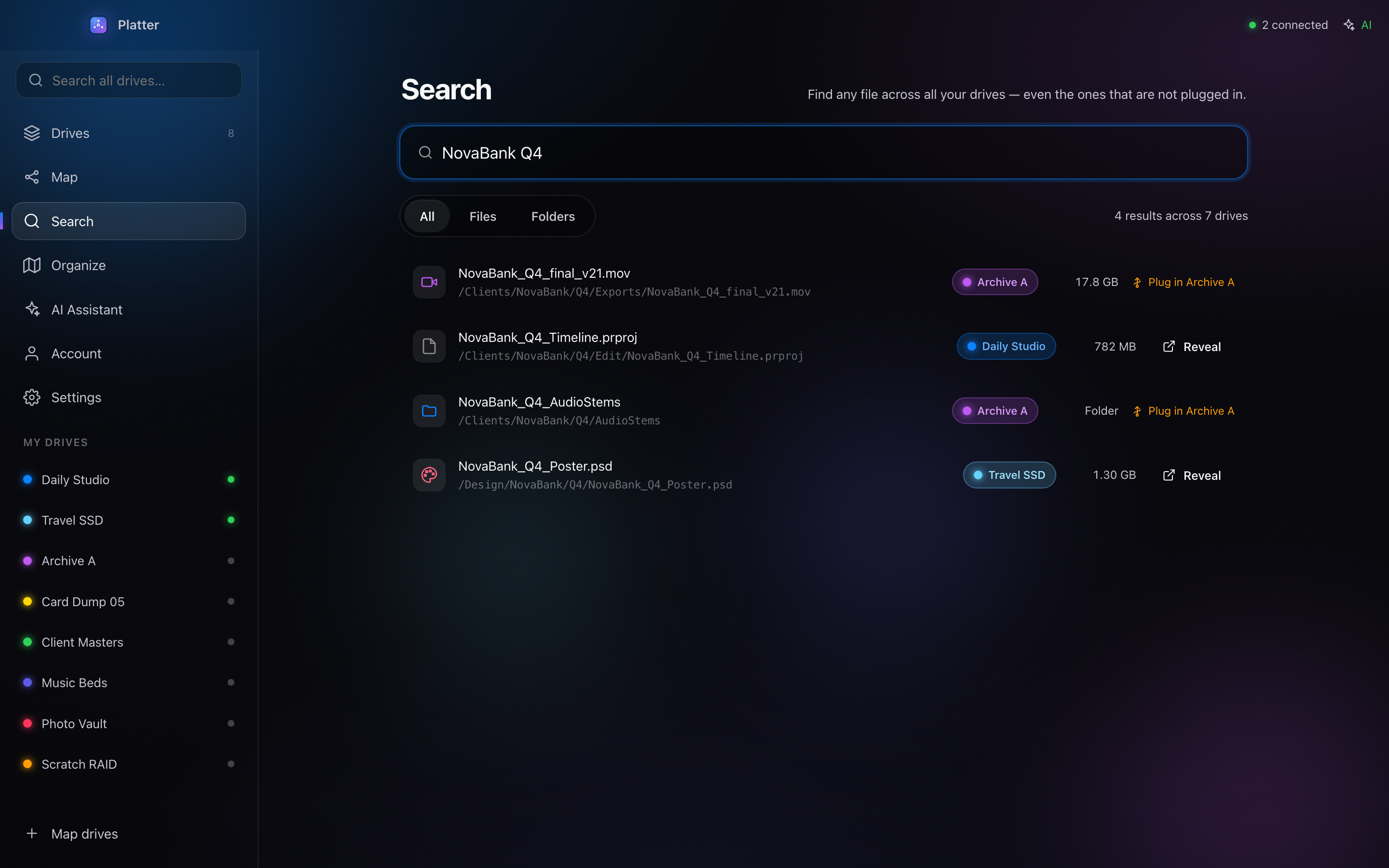Click the video file icon for NovaBank_Q4_final_v21.mov
This screenshot has width=1389, height=868.
tap(429, 282)
